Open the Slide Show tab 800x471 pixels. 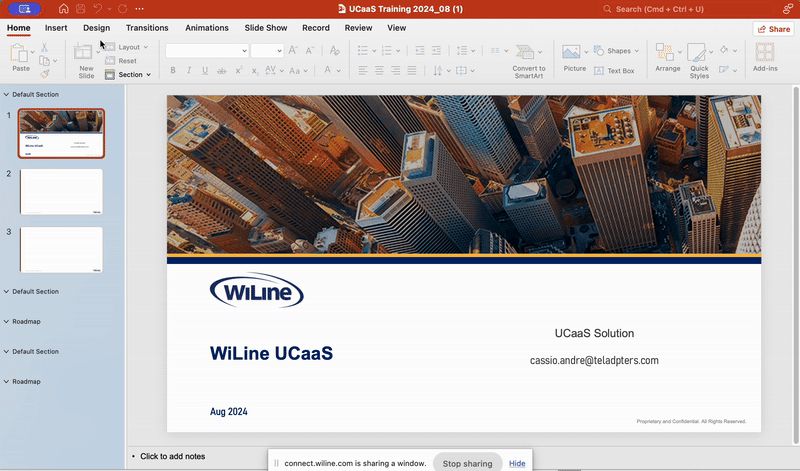click(x=266, y=28)
